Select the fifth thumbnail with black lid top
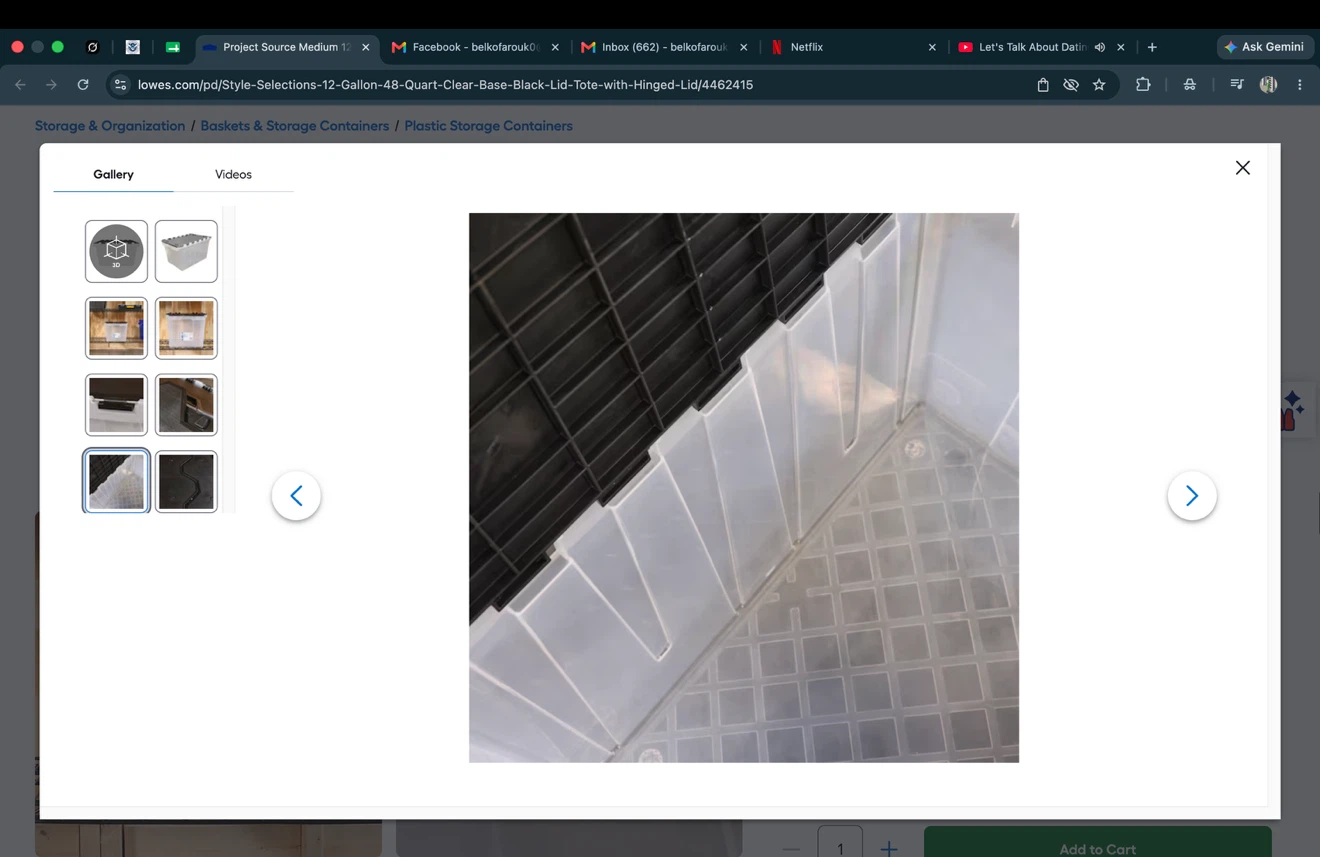 coord(116,405)
